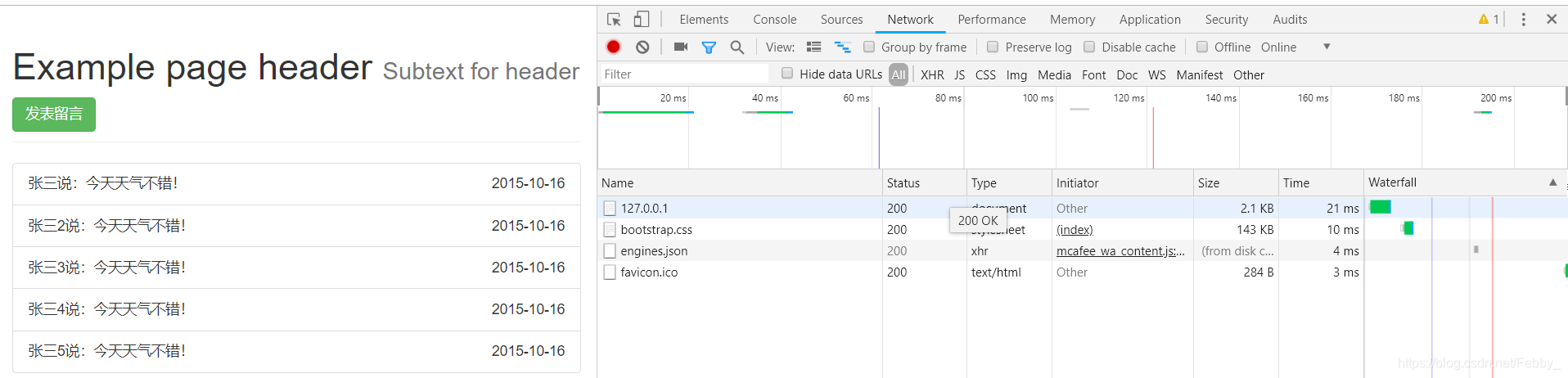Viewport: 1568px width, 378px height.
Task: Filter requests by Media
Action: (1054, 75)
